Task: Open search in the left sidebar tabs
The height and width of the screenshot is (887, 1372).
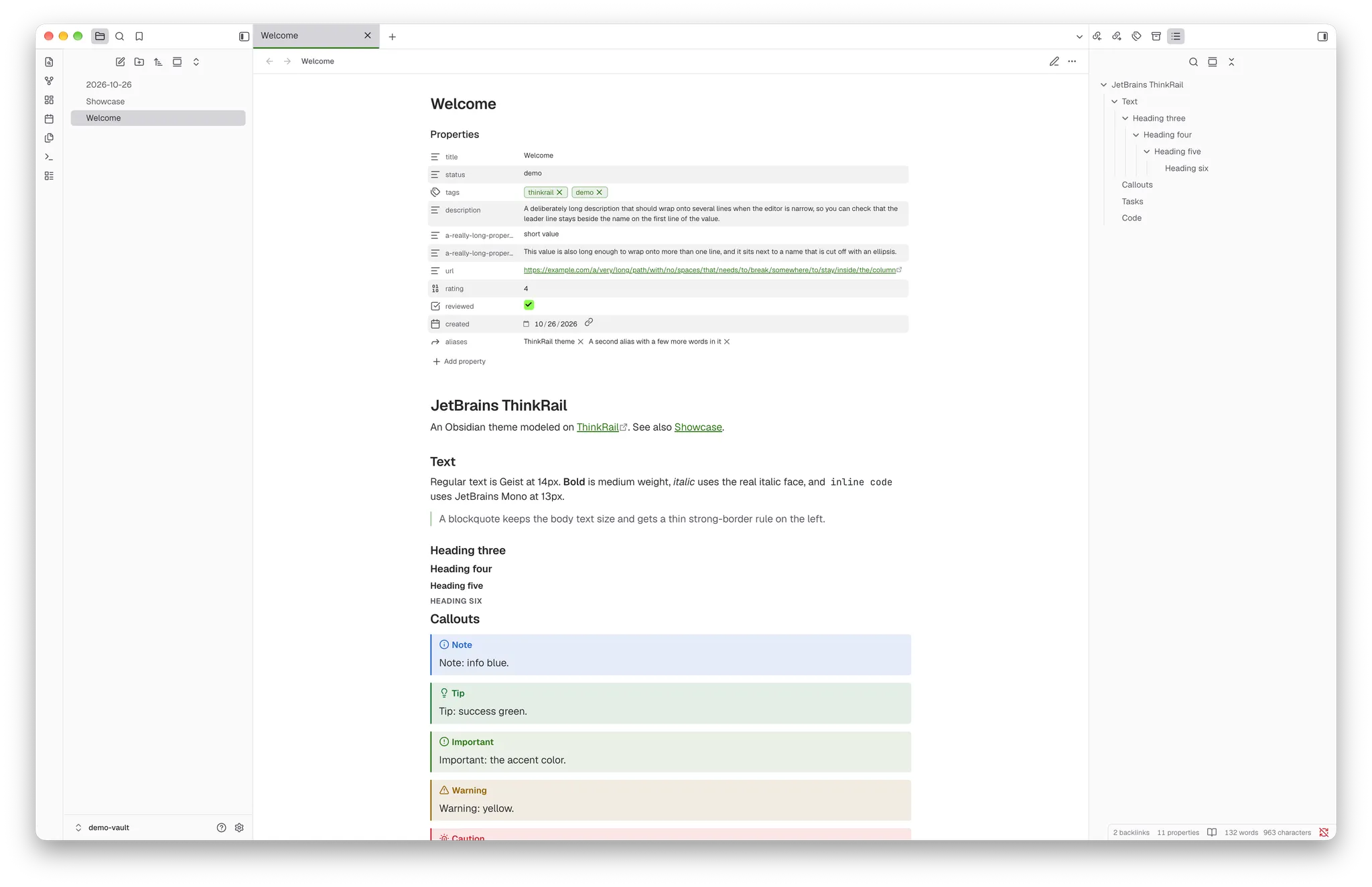Action: pos(120,36)
